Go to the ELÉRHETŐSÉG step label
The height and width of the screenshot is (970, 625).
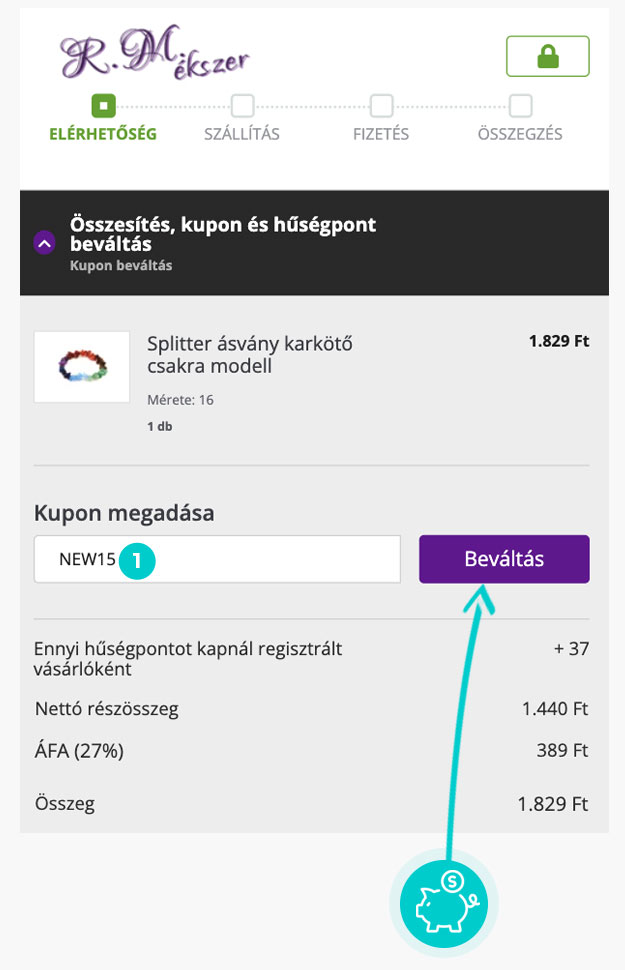click(x=103, y=134)
